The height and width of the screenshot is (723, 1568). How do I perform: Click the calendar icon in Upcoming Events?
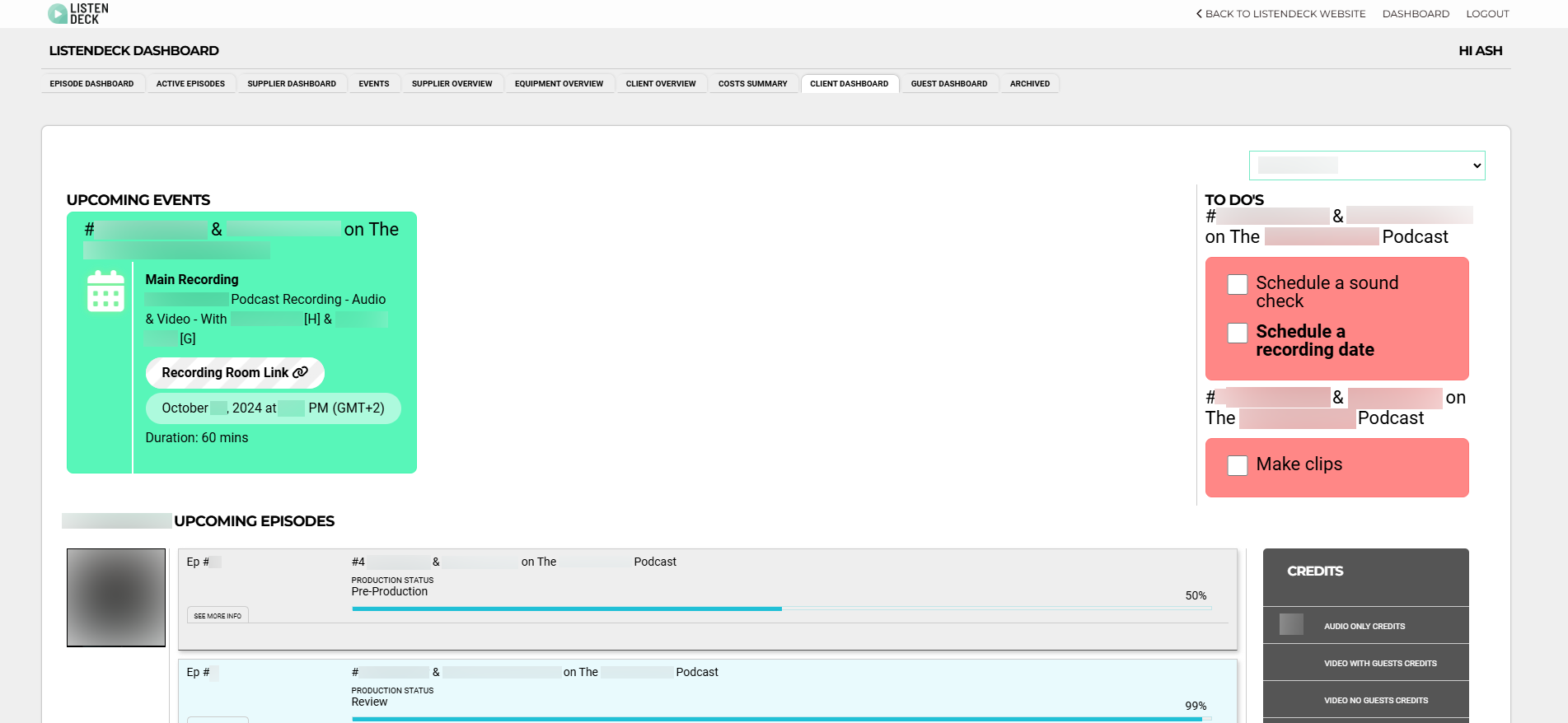point(105,292)
